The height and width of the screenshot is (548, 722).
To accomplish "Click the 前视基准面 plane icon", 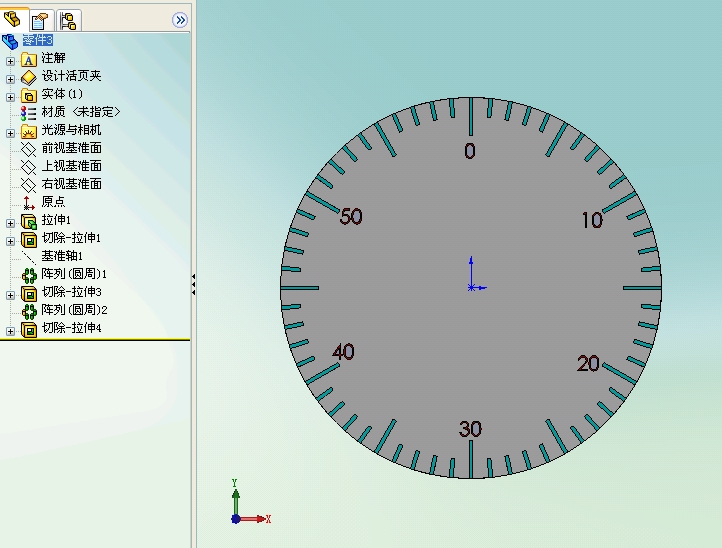I will tap(29, 149).
